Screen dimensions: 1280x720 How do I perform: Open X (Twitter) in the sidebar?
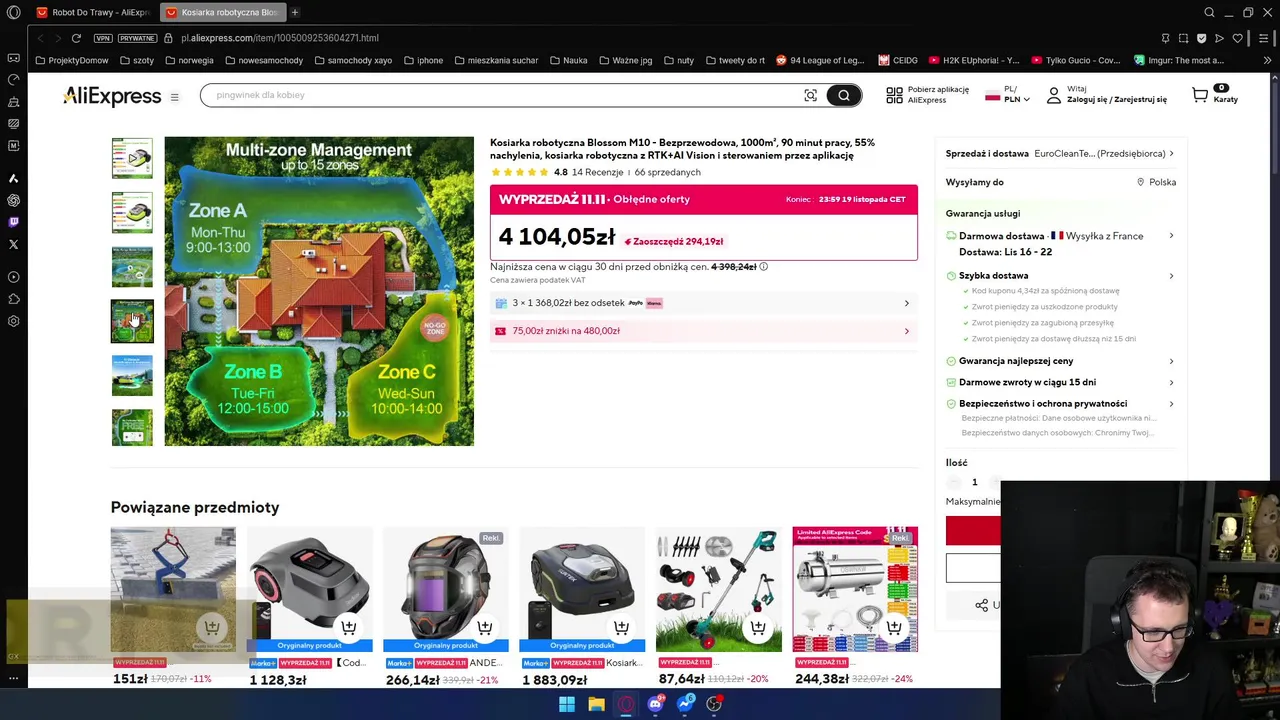[13, 244]
